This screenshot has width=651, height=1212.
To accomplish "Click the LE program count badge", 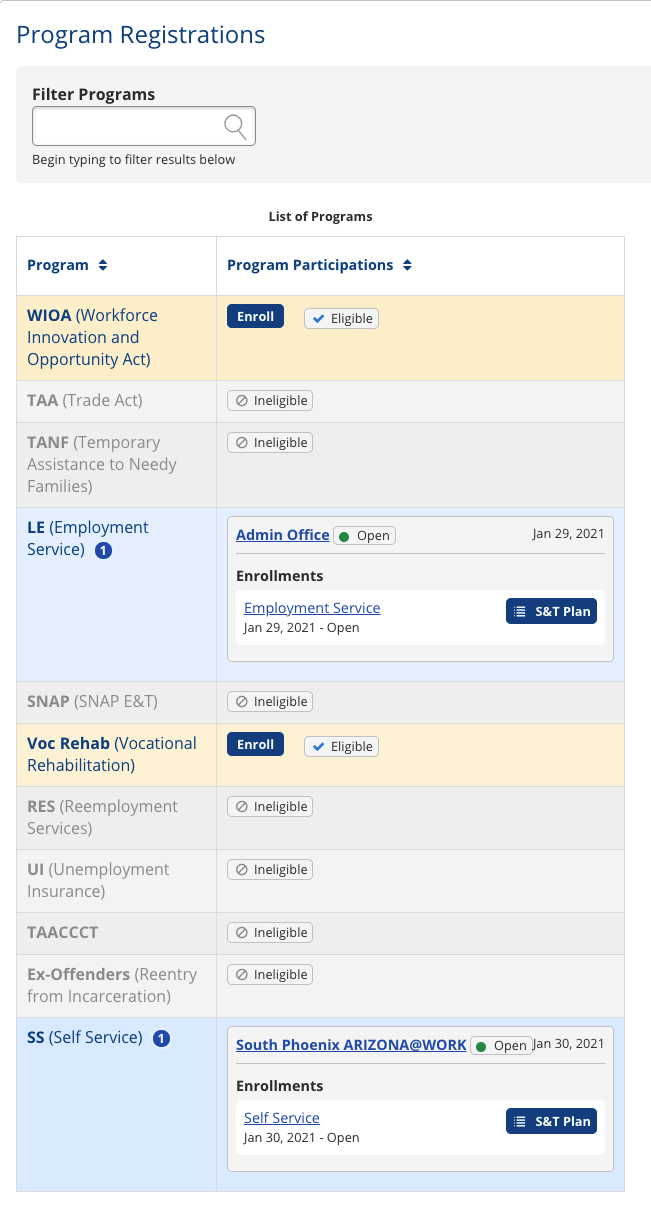I will (x=103, y=550).
